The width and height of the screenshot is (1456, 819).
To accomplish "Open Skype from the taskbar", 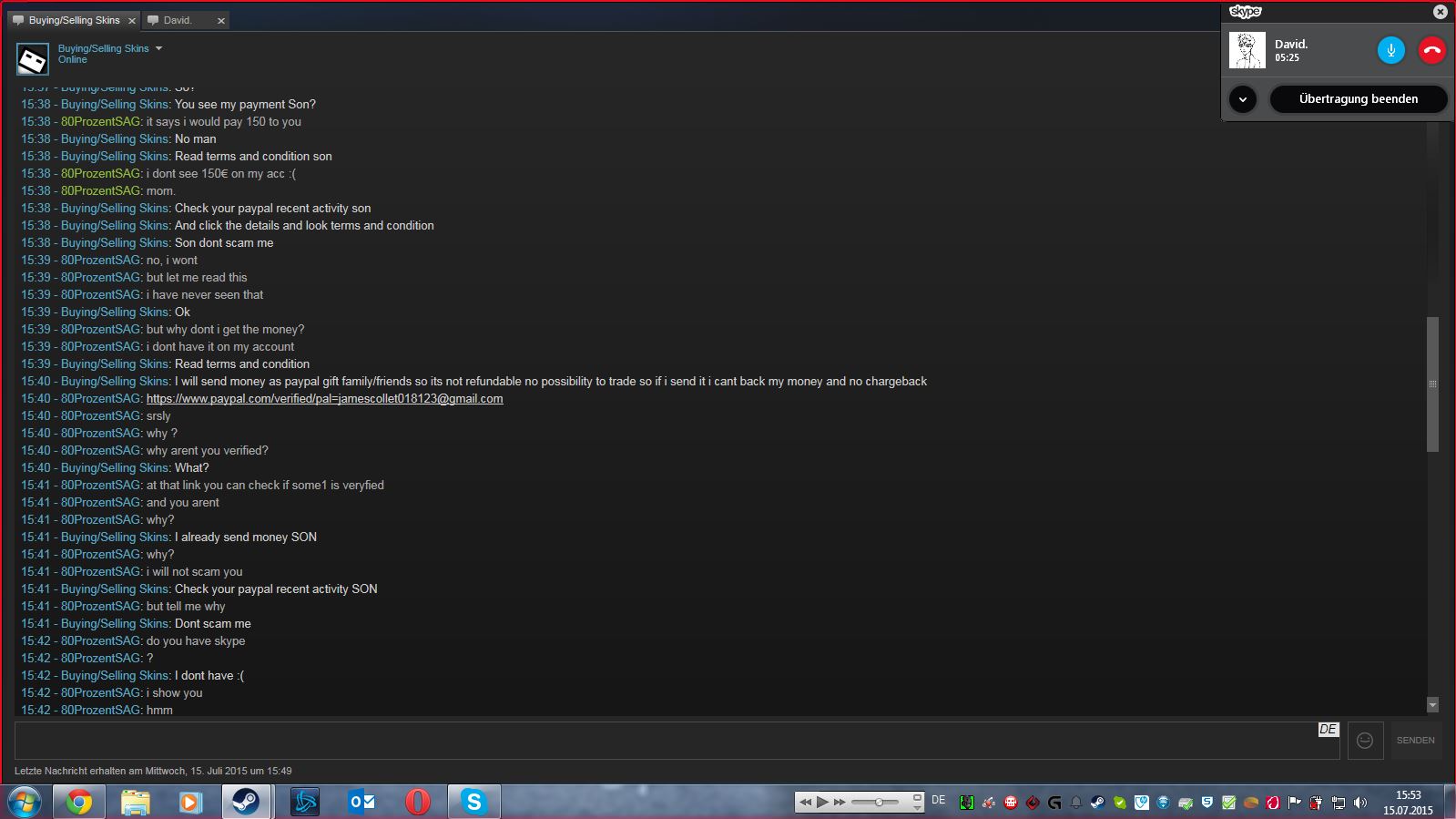I will click(x=473, y=802).
